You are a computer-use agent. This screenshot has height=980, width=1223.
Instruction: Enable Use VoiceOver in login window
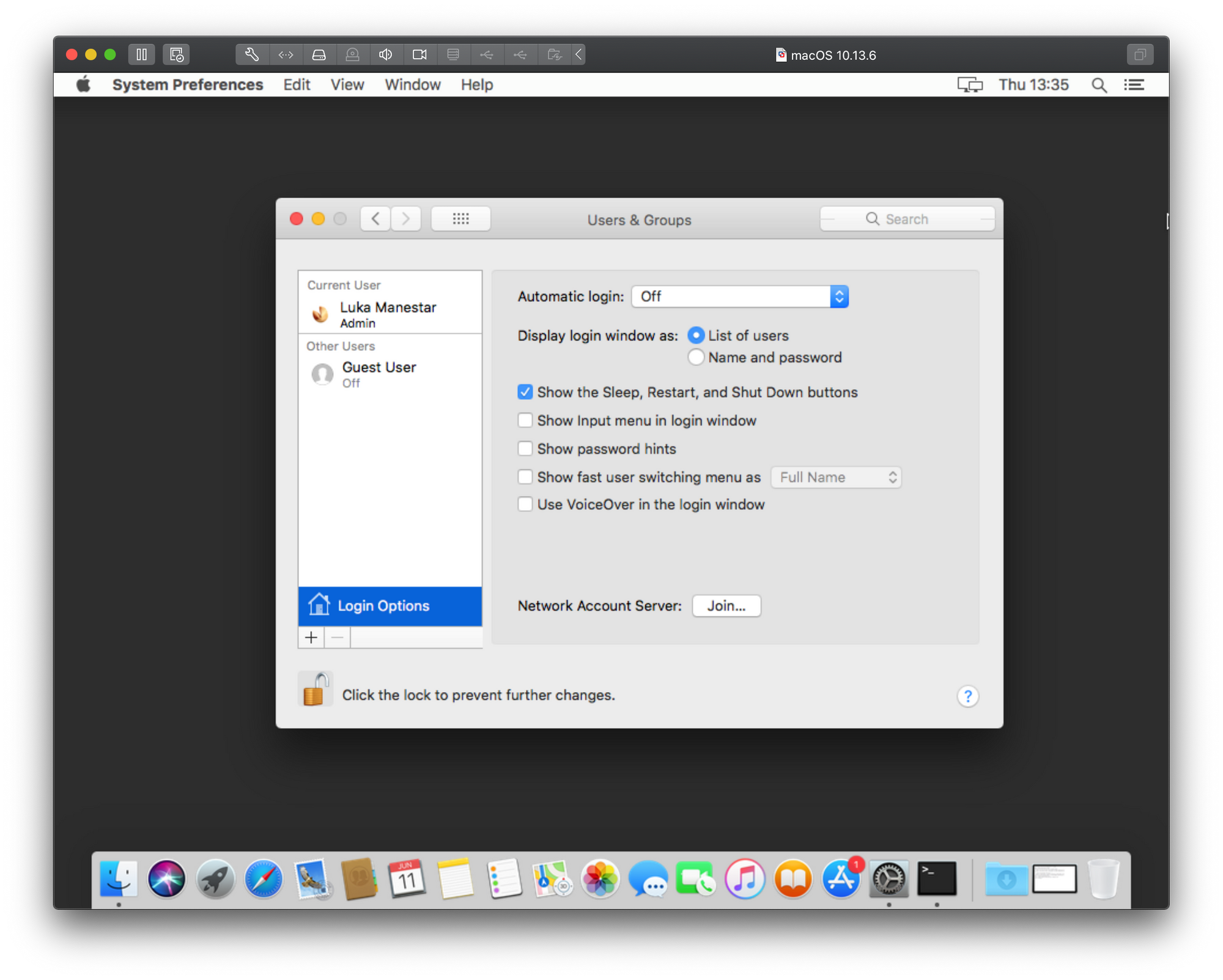(525, 504)
